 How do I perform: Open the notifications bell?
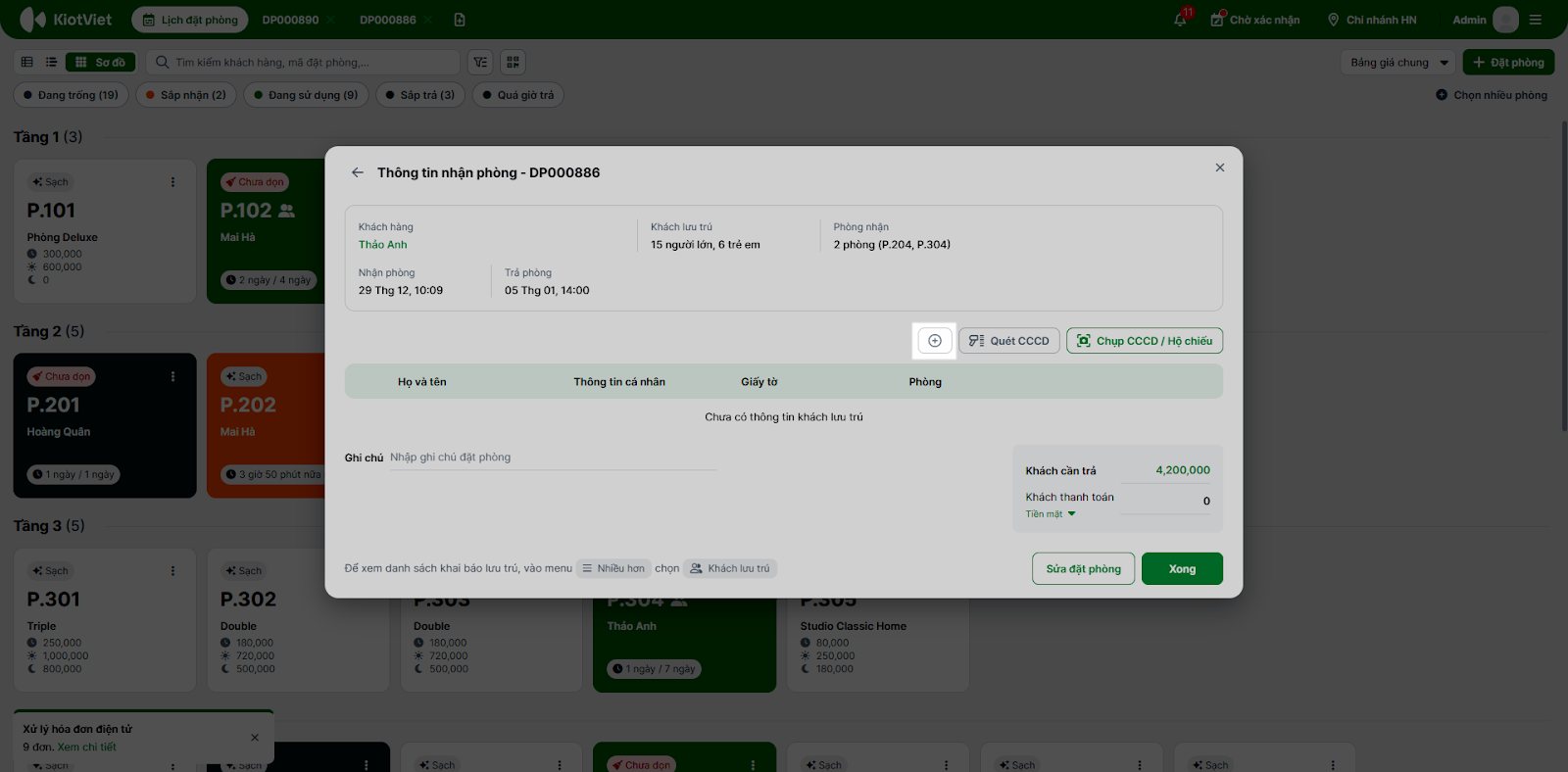(1181, 20)
